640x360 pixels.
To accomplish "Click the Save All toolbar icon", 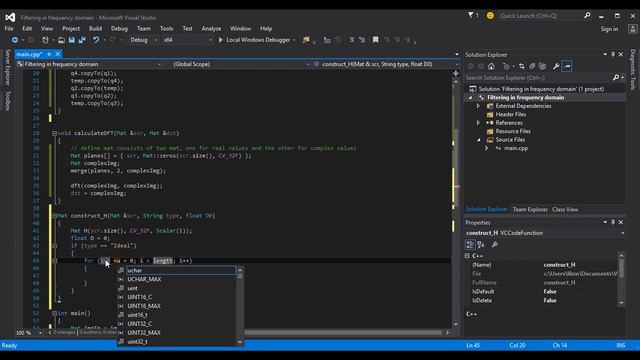I will [82, 40].
